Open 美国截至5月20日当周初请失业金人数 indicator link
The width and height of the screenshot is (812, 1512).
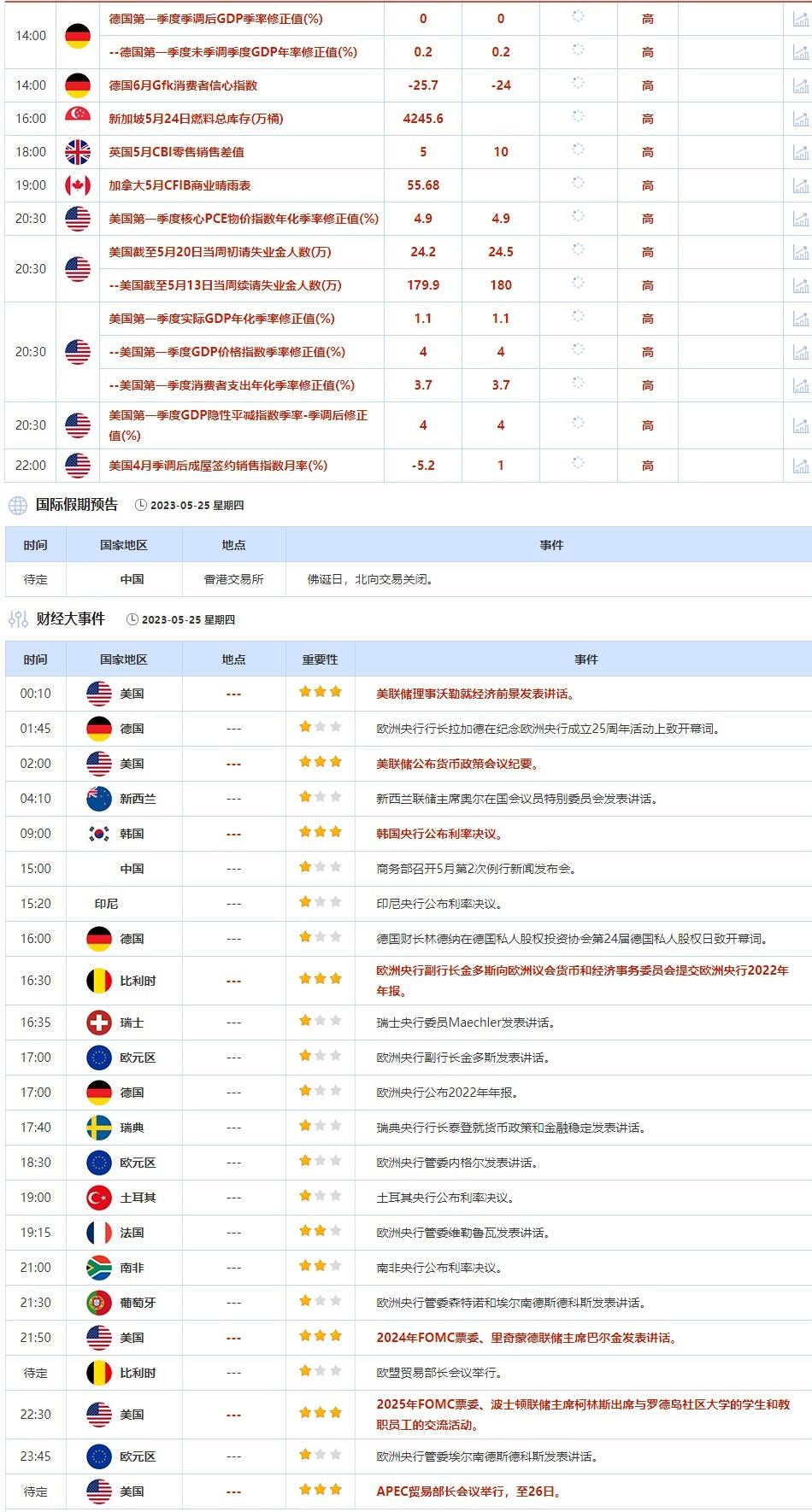pos(220,252)
